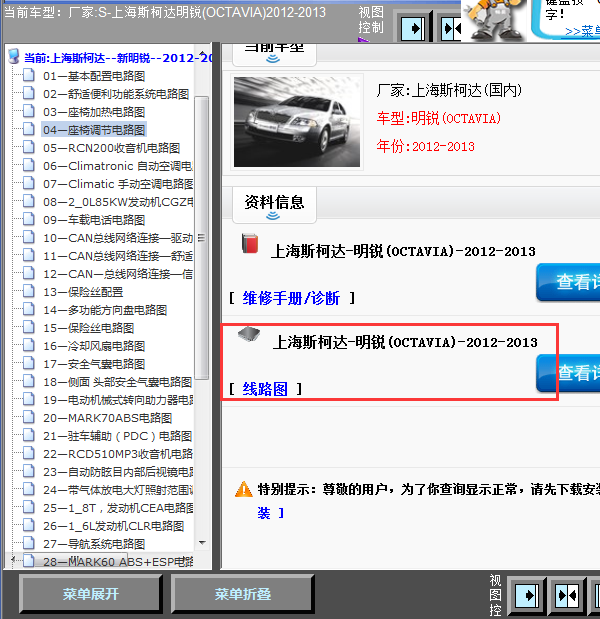The image size is (600, 619).
Task: Open the 26—1_6L发动机CLR电路图 item
Action: [x=113, y=526]
